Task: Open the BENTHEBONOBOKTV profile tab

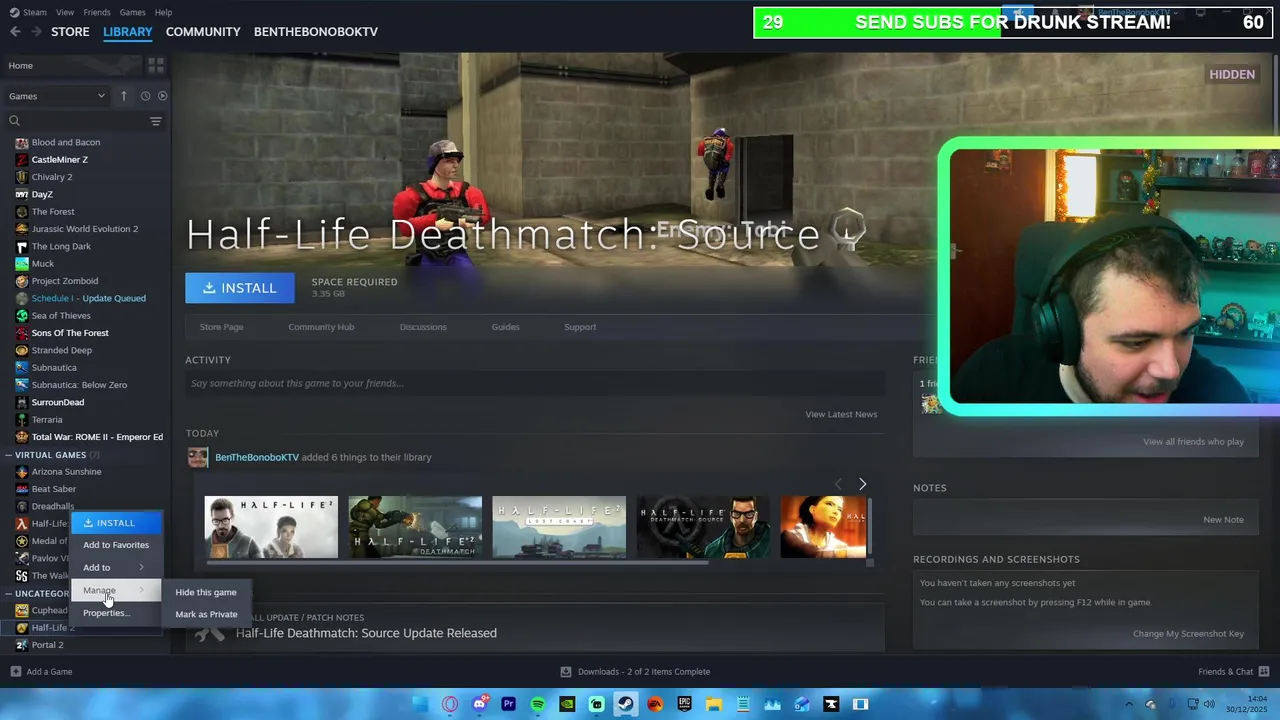Action: 316,32
